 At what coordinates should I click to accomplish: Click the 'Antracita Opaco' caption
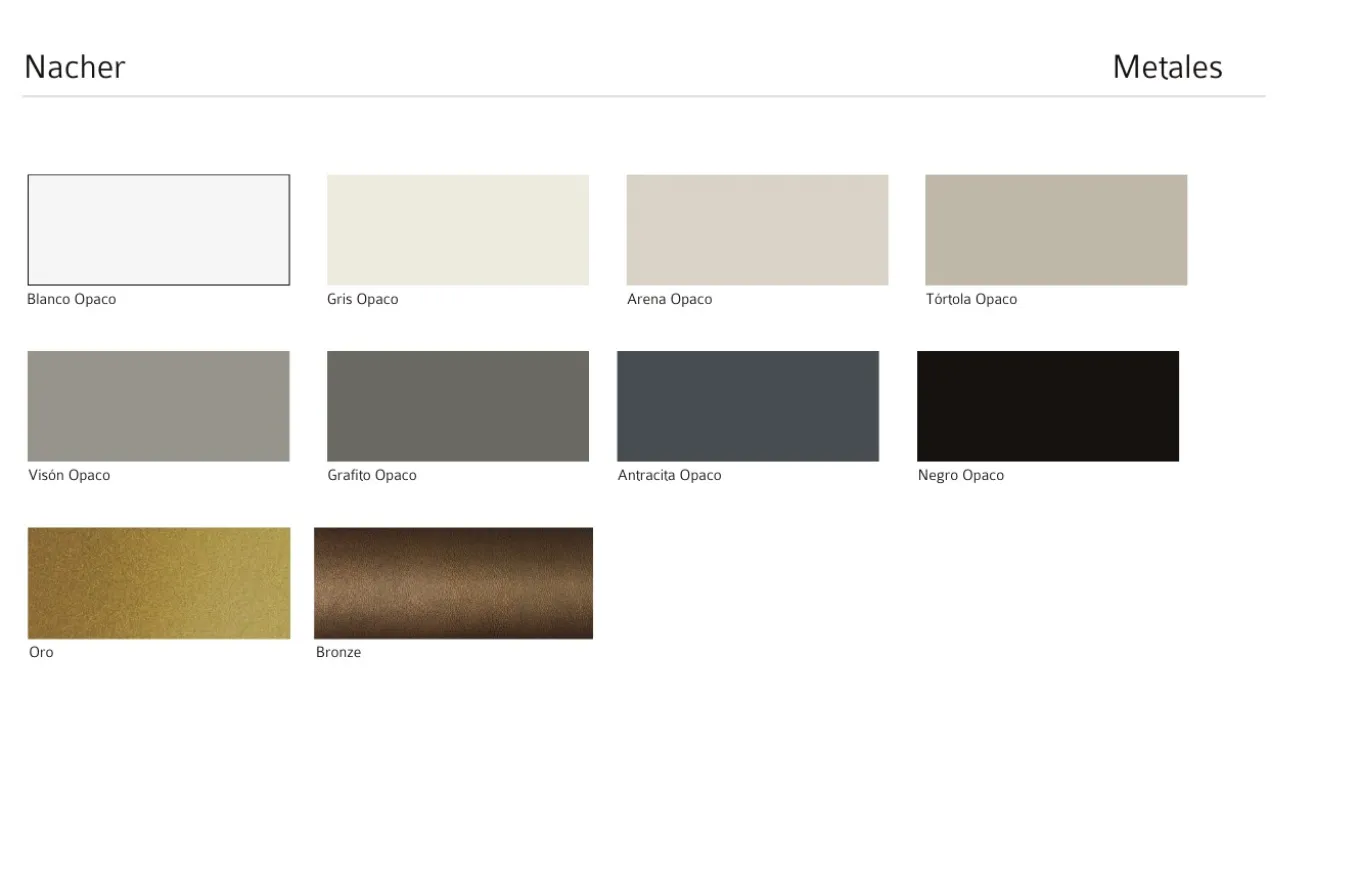tap(669, 475)
